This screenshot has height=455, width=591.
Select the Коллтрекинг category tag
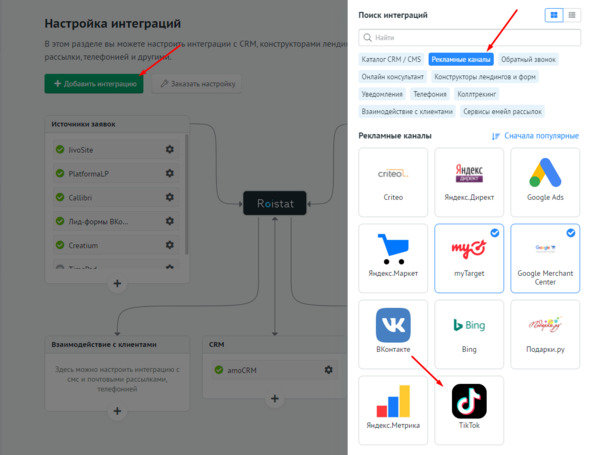(x=476, y=94)
